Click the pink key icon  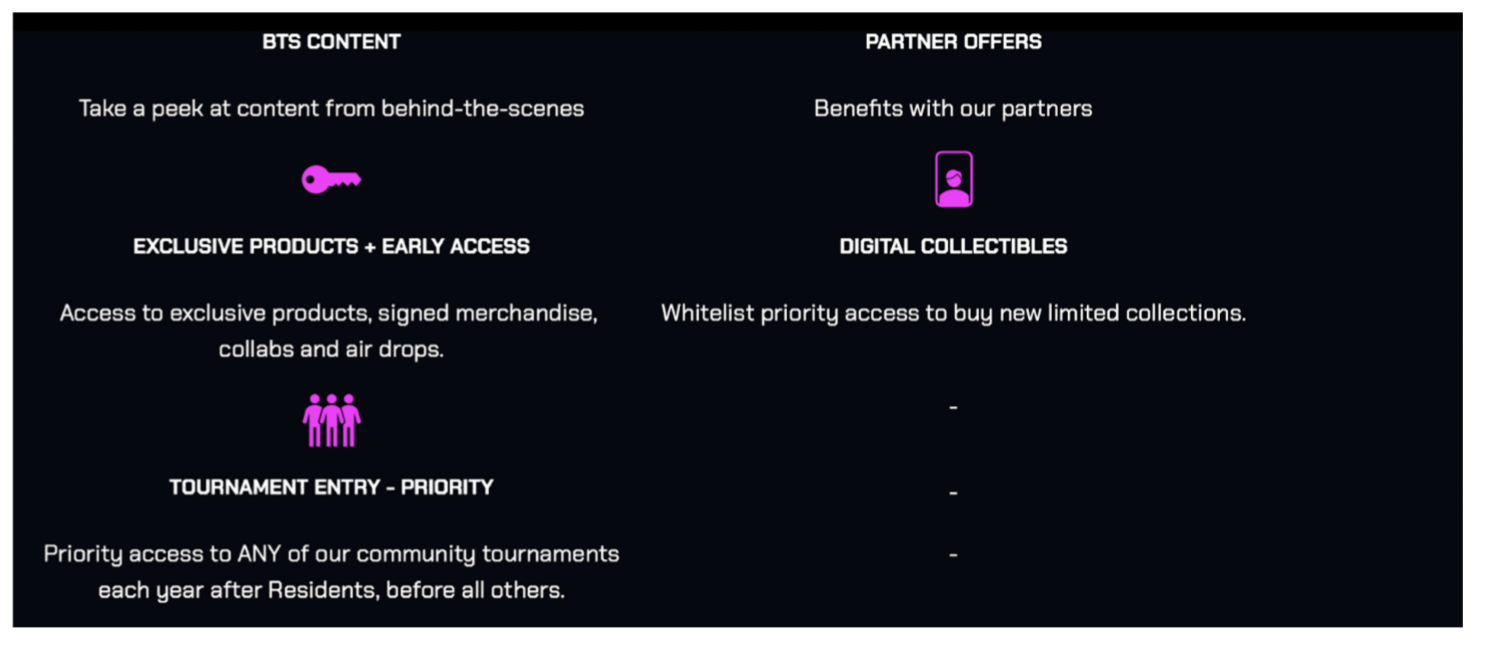(331, 180)
